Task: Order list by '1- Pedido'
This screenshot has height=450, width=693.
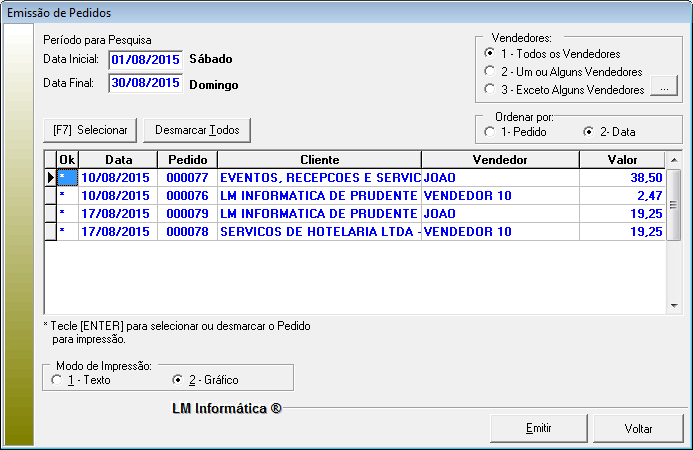Action: [489, 131]
